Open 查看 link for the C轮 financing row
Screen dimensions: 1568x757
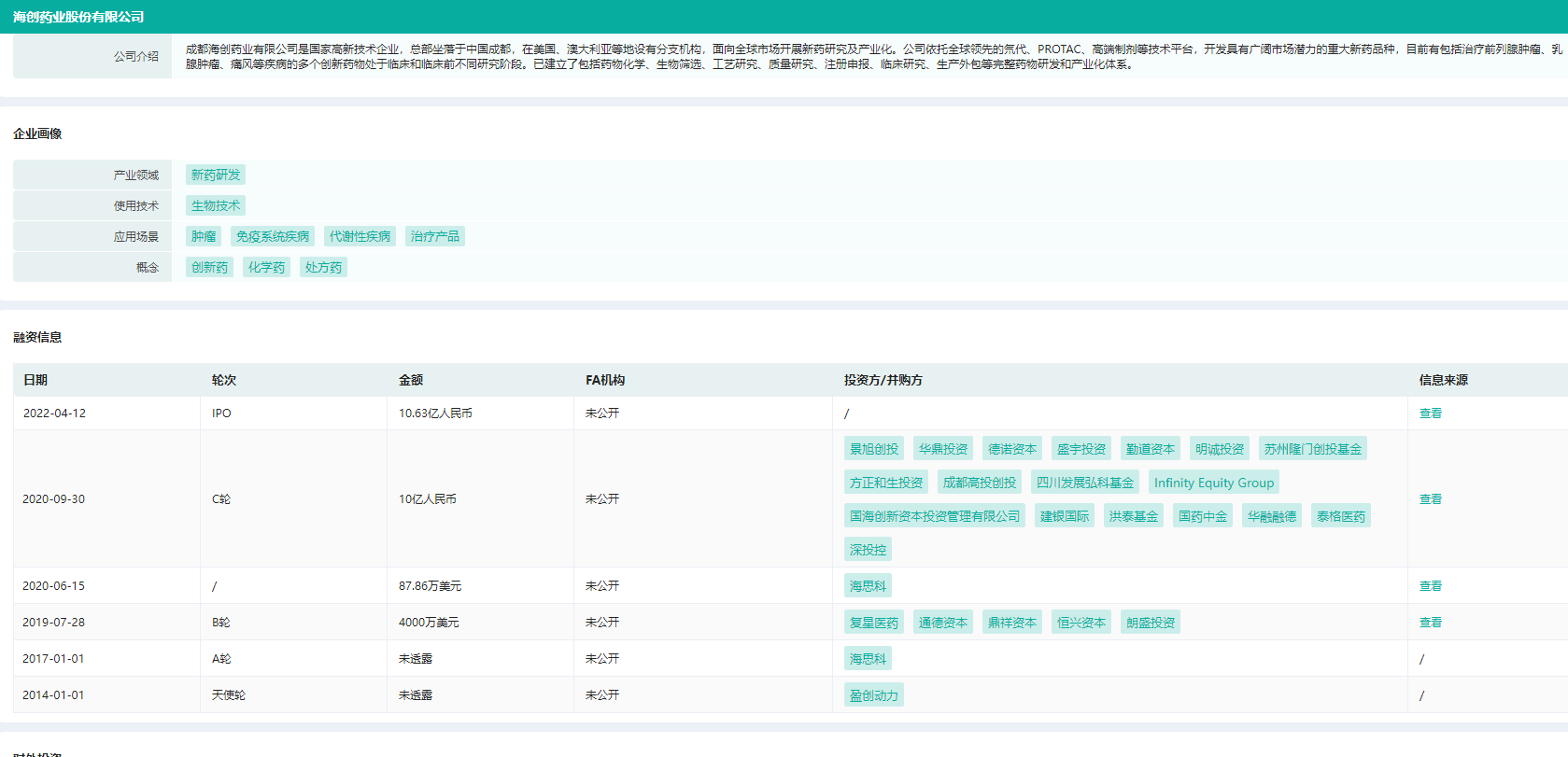(1430, 499)
